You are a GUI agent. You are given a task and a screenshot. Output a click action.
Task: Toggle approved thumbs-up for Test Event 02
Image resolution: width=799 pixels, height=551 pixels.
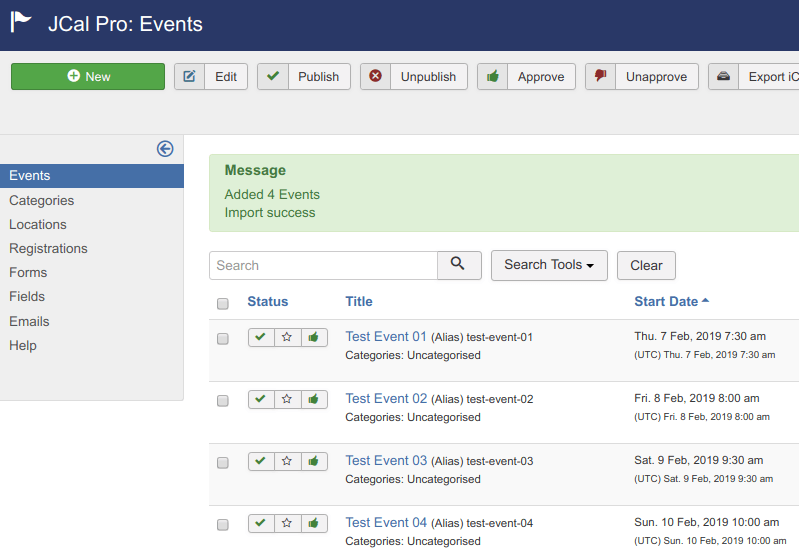click(x=314, y=400)
